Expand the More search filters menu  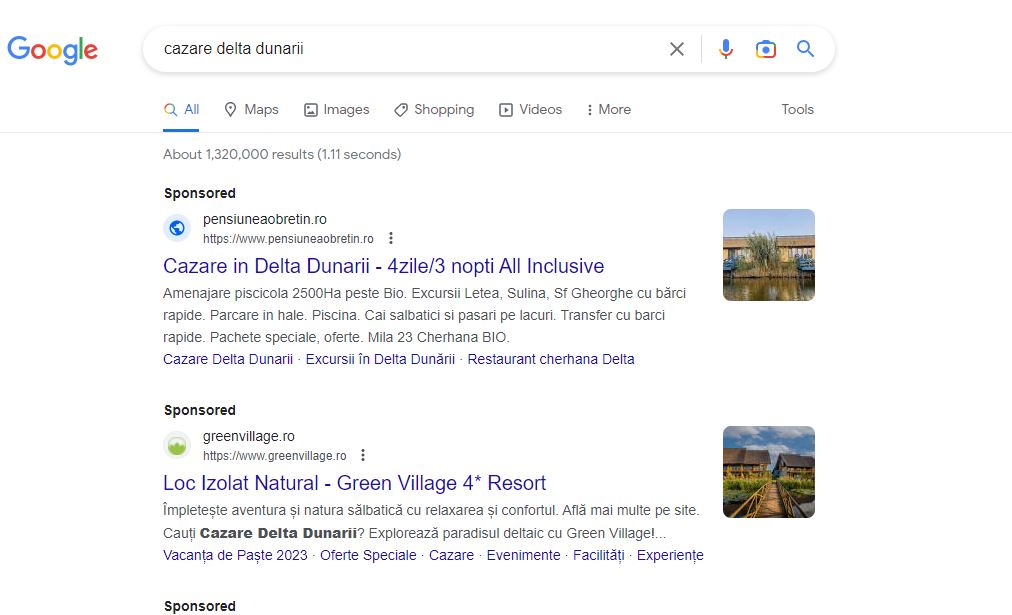pos(608,110)
